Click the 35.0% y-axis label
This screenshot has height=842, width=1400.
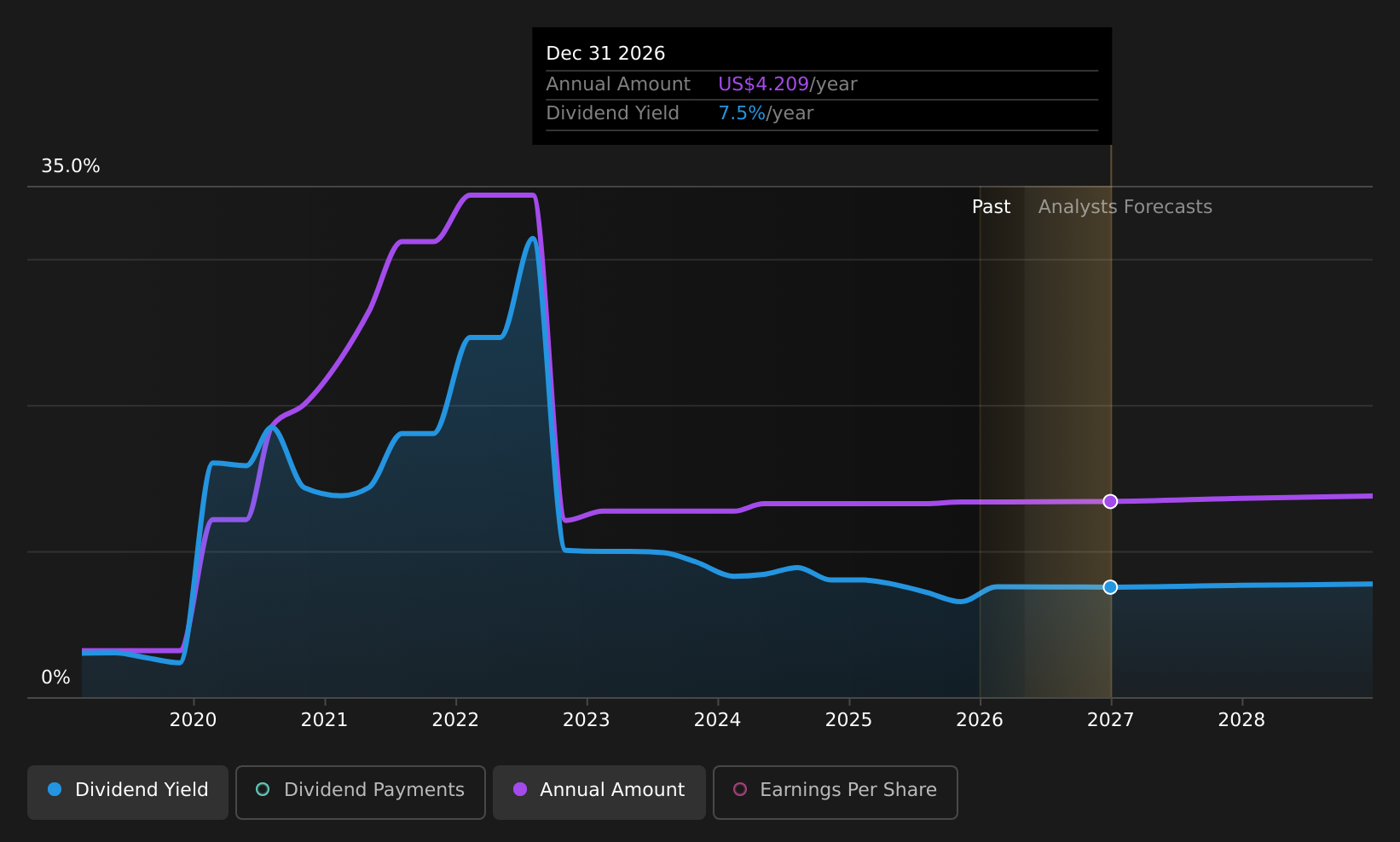(71, 166)
